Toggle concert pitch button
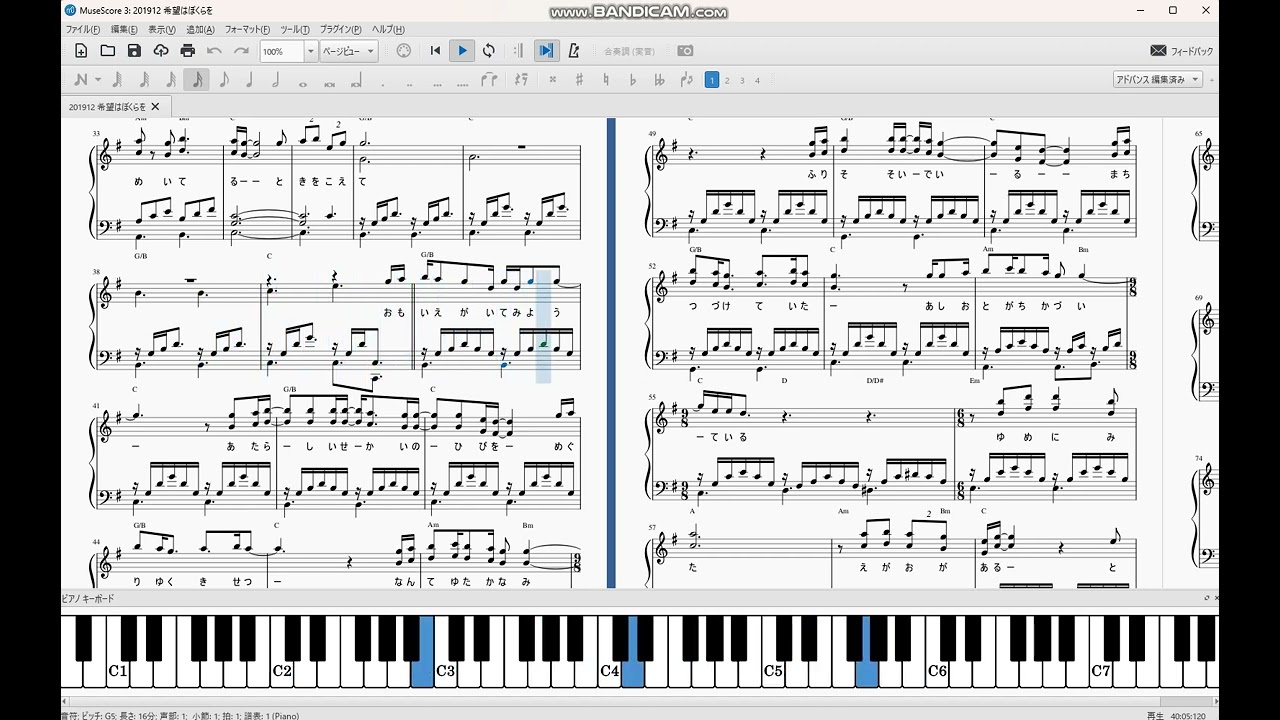This screenshot has width=1280, height=720. tap(629, 51)
